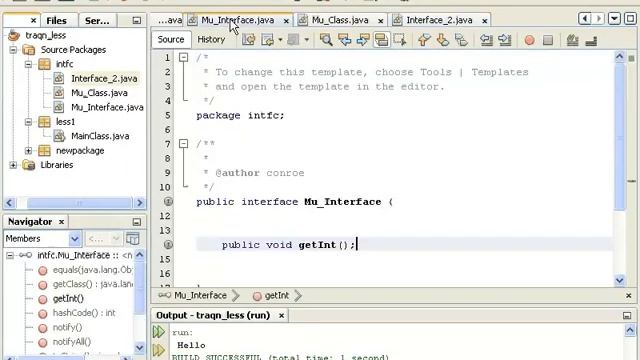Toggle Highlight Search in editor toolbar

(x=381, y=40)
